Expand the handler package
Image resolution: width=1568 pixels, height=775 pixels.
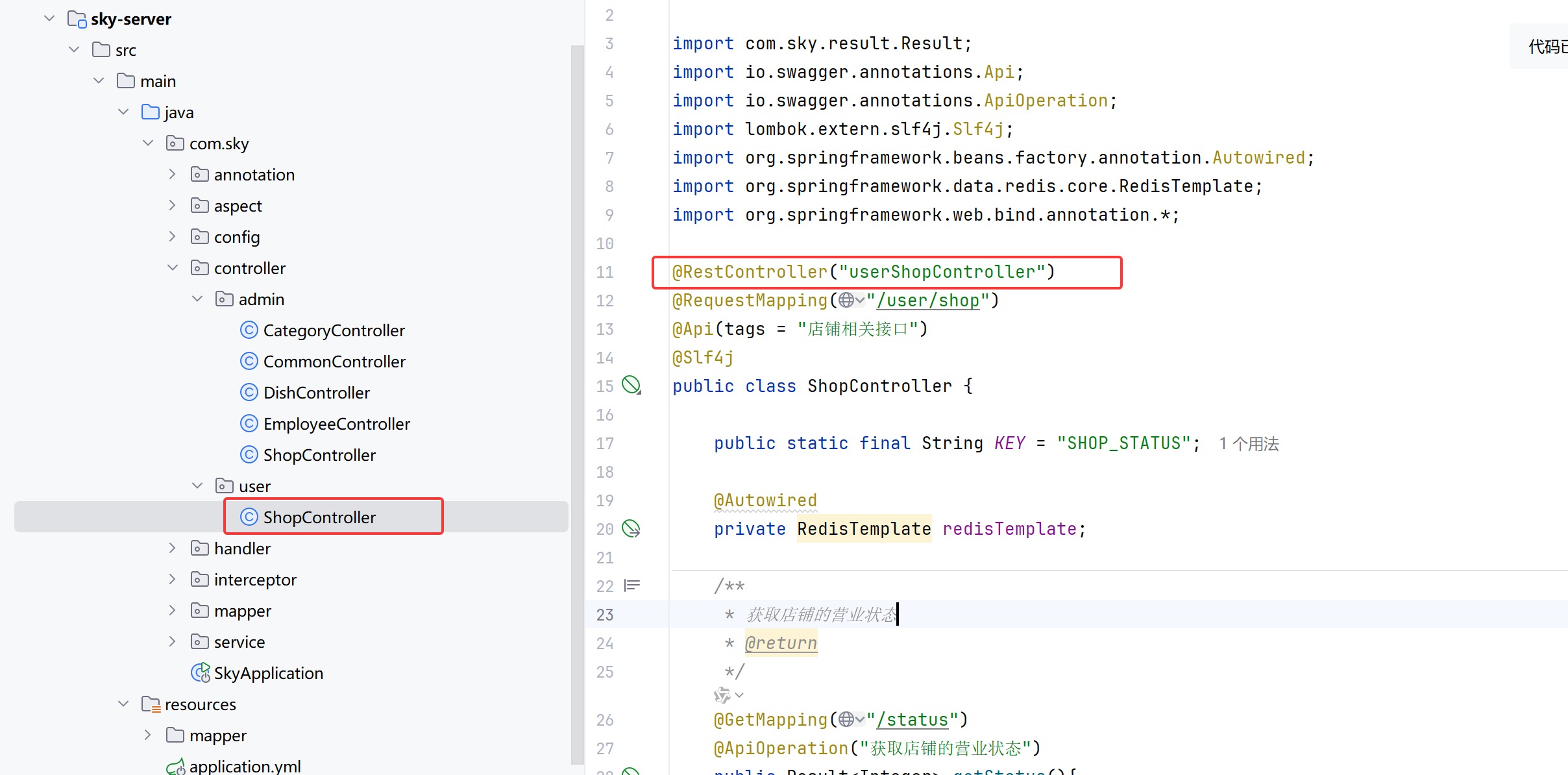[173, 548]
